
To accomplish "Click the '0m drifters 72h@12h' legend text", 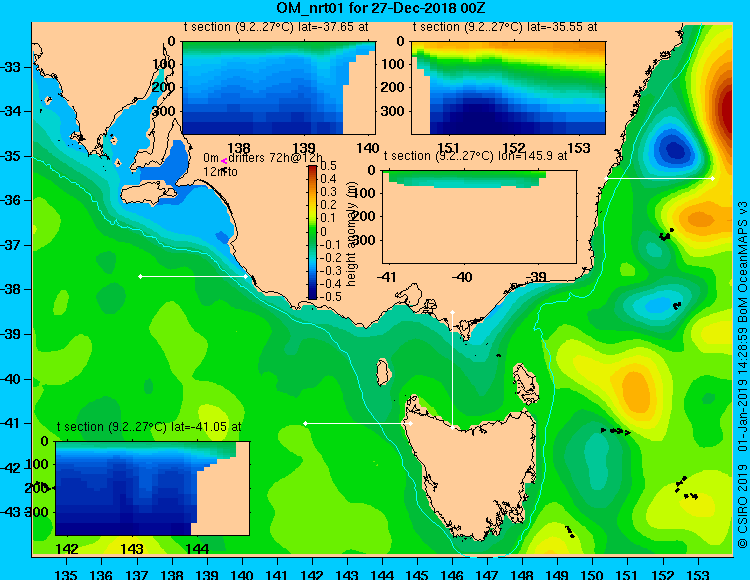I will [263, 158].
